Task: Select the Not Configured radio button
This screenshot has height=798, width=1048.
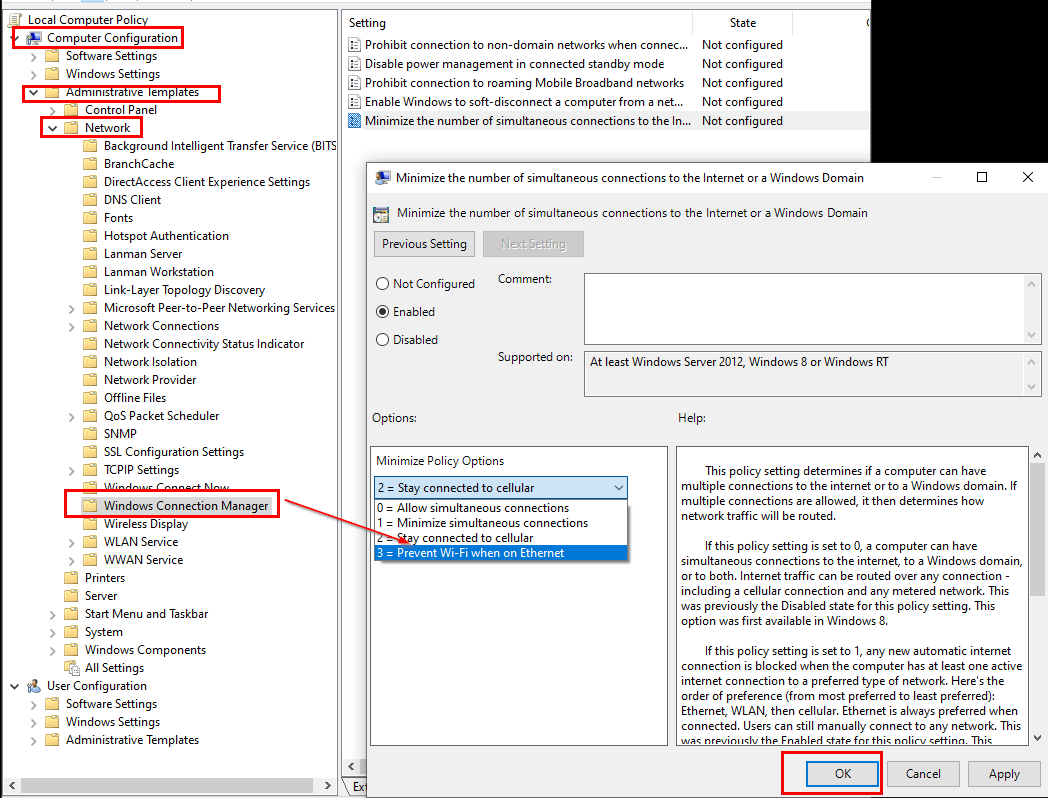Action: tap(382, 284)
